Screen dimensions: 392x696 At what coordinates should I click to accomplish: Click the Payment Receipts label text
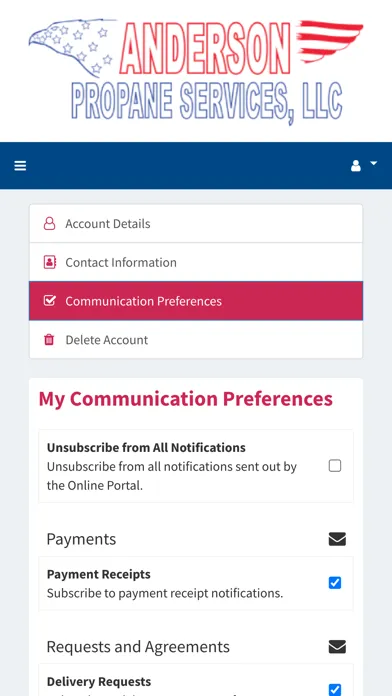pos(99,574)
